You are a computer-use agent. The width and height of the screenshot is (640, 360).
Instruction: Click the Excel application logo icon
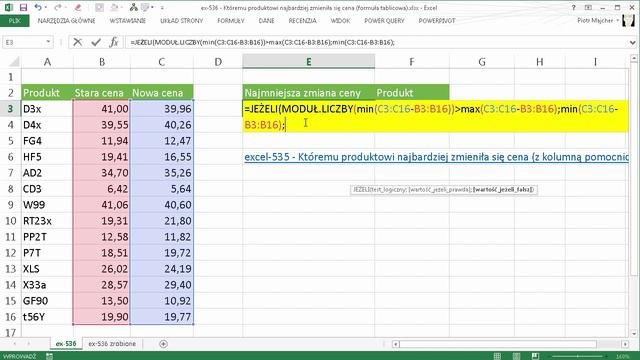[8, 7]
